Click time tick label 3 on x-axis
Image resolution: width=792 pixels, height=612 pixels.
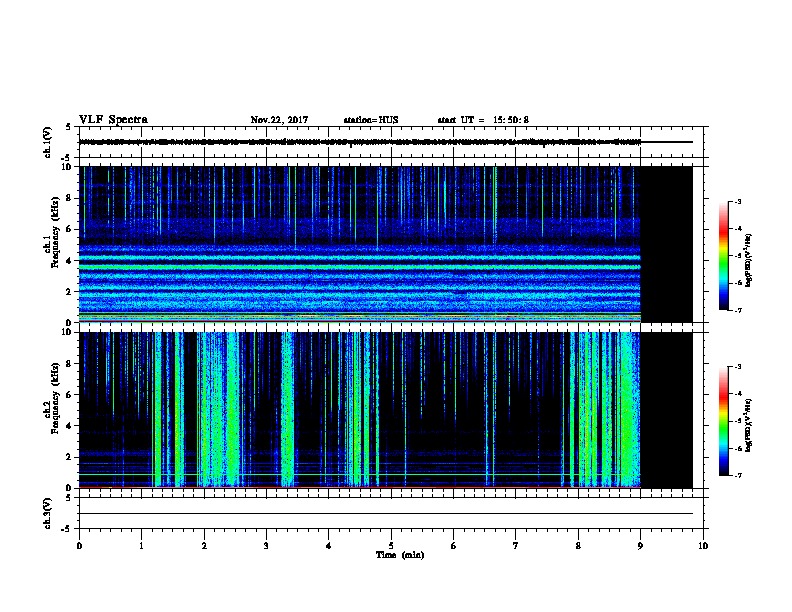pos(266,545)
